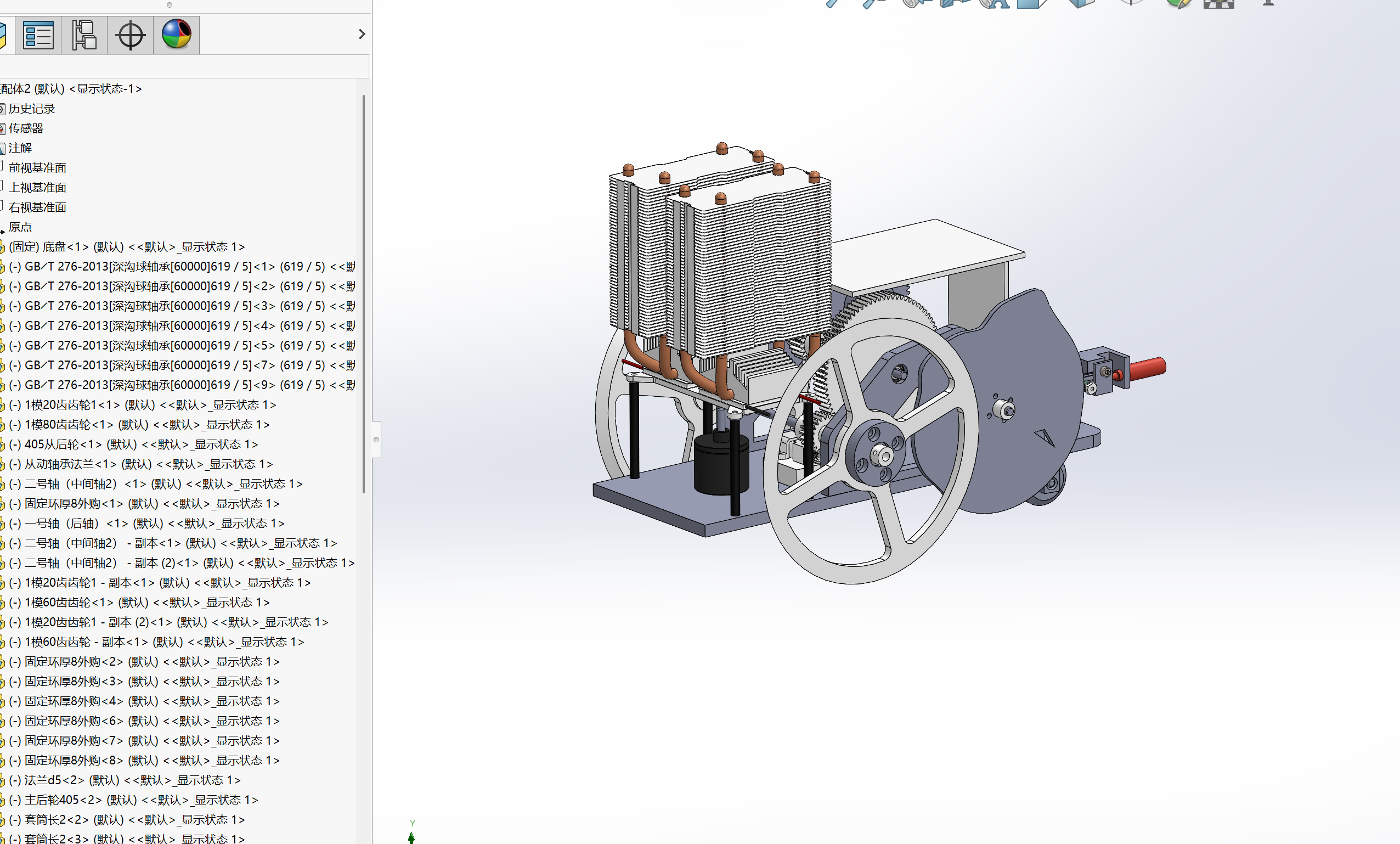Collapse the feature tree panel side handle
The height and width of the screenshot is (844, 1400).
click(x=376, y=440)
